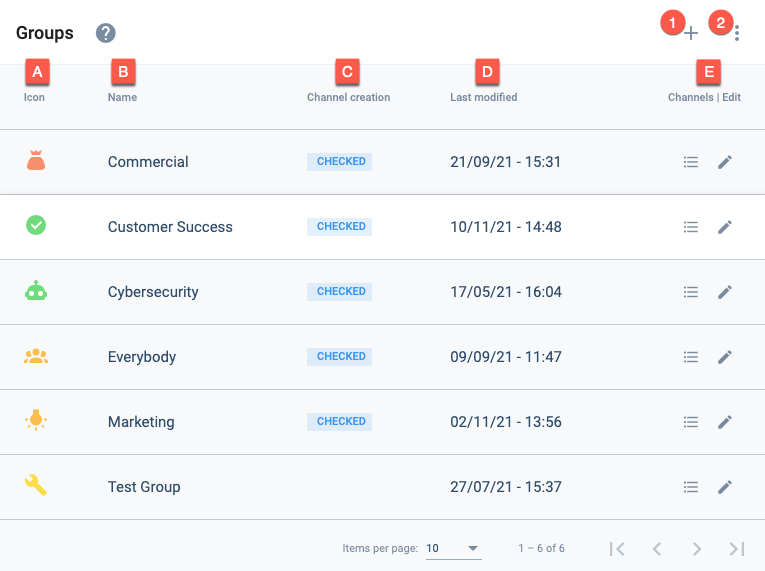Image resolution: width=765 pixels, height=571 pixels.
Task: Edit the Commercial group with pencil
Action: click(725, 162)
